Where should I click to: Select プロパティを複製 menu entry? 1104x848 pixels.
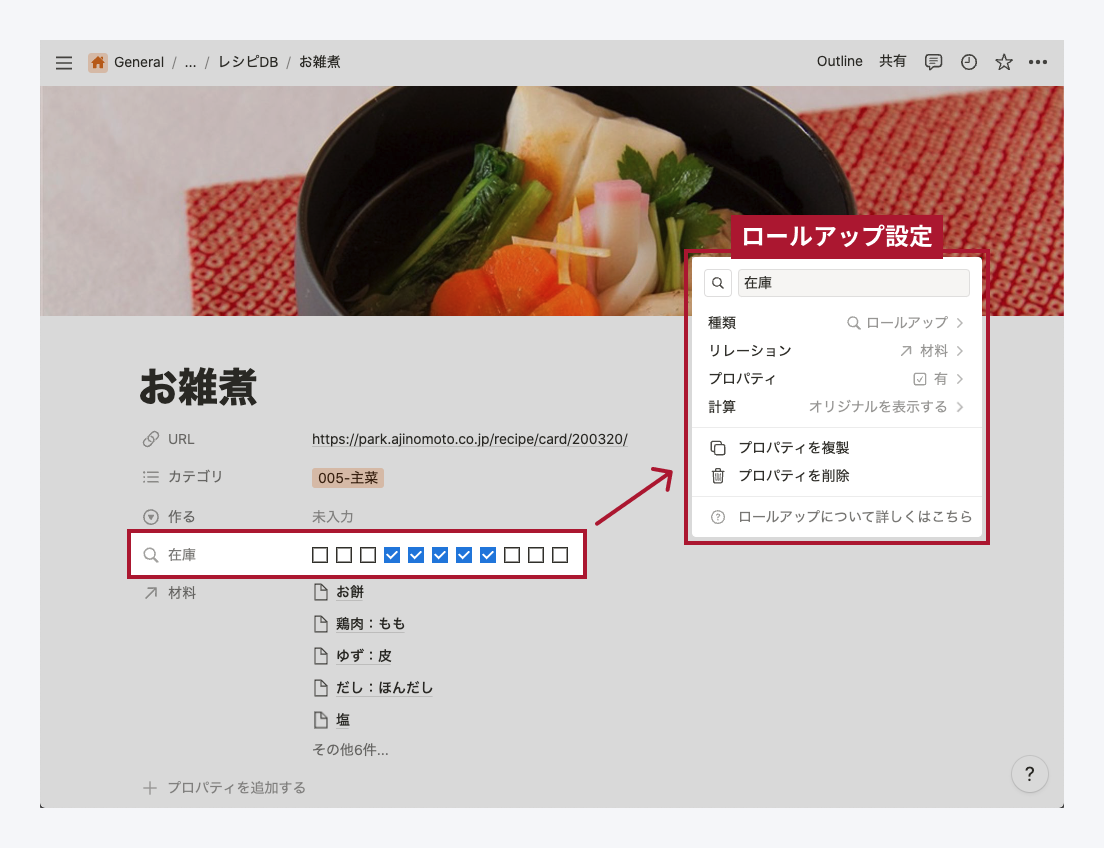(x=836, y=448)
